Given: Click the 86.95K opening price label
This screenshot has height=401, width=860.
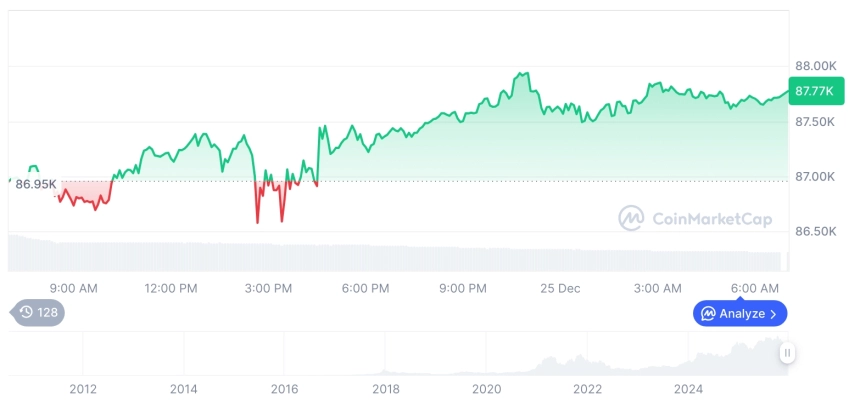Looking at the screenshot, I should [36, 184].
